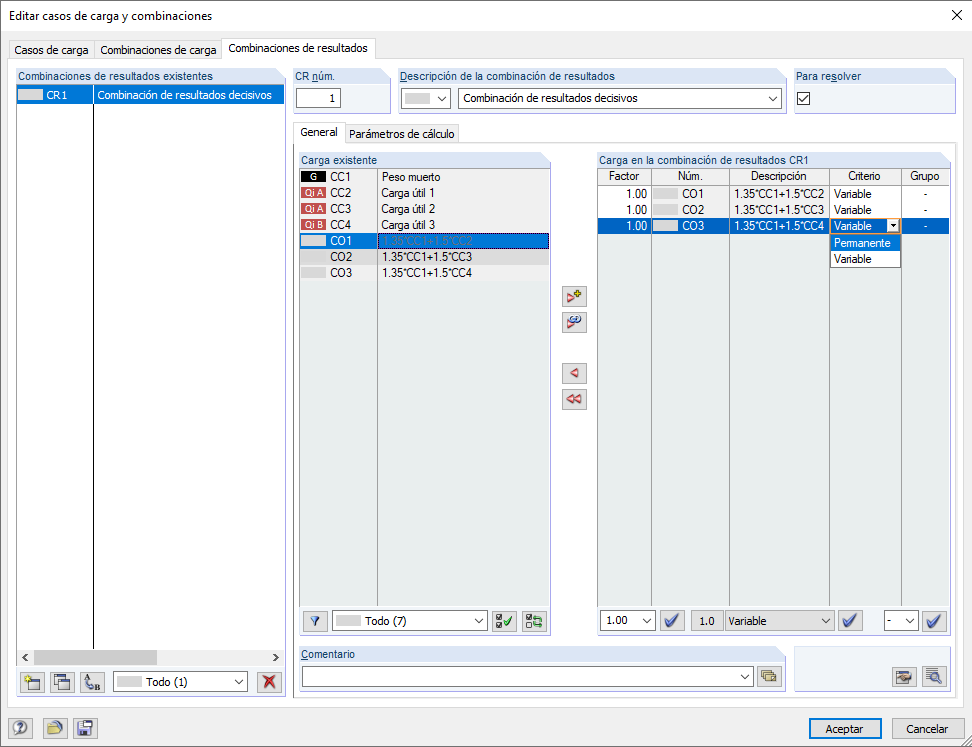Click the filter funnel icon under Carga existente

(x=315, y=621)
